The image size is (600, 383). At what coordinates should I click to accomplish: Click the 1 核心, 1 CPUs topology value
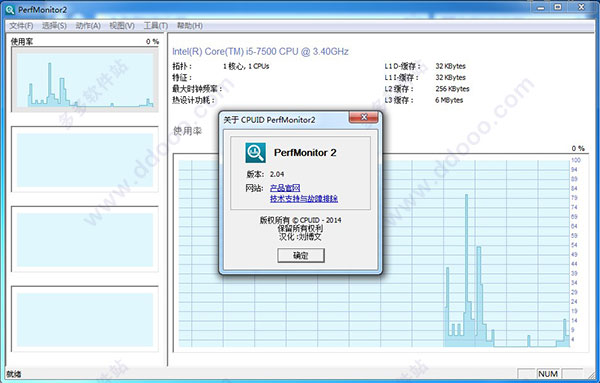pos(246,66)
